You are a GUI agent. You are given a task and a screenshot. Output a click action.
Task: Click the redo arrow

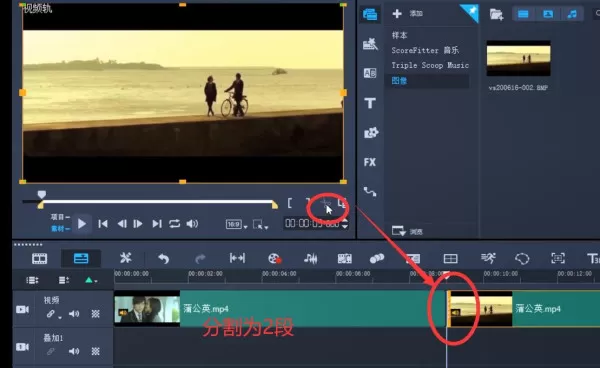click(200, 259)
